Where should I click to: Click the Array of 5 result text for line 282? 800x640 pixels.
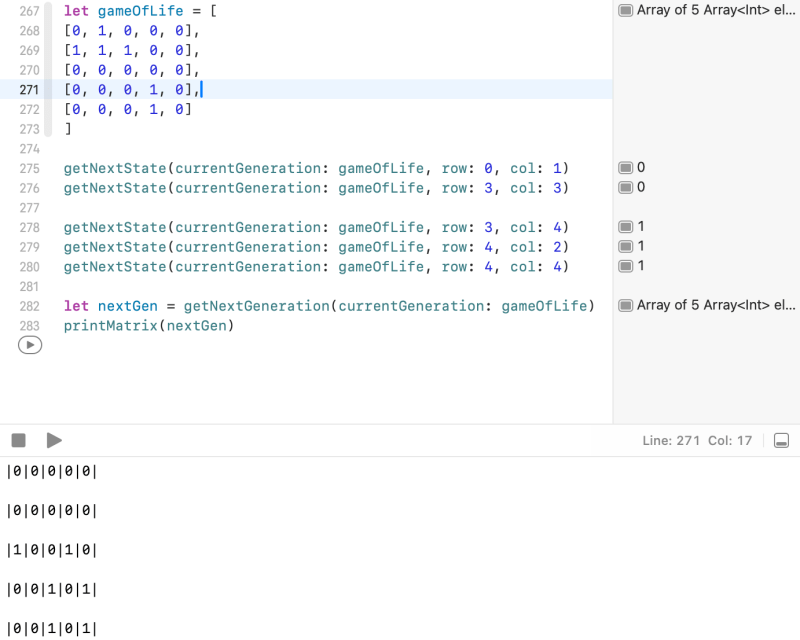click(x=715, y=305)
